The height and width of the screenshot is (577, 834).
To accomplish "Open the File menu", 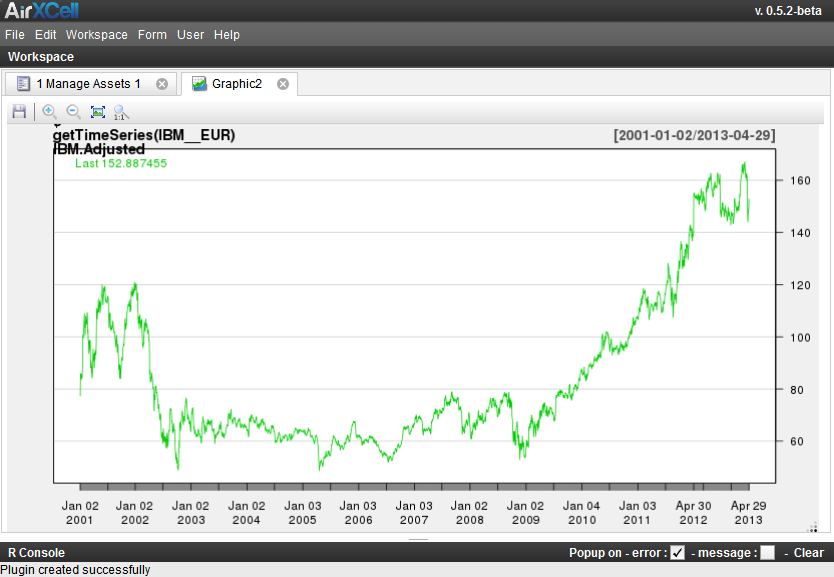I will click(15, 35).
